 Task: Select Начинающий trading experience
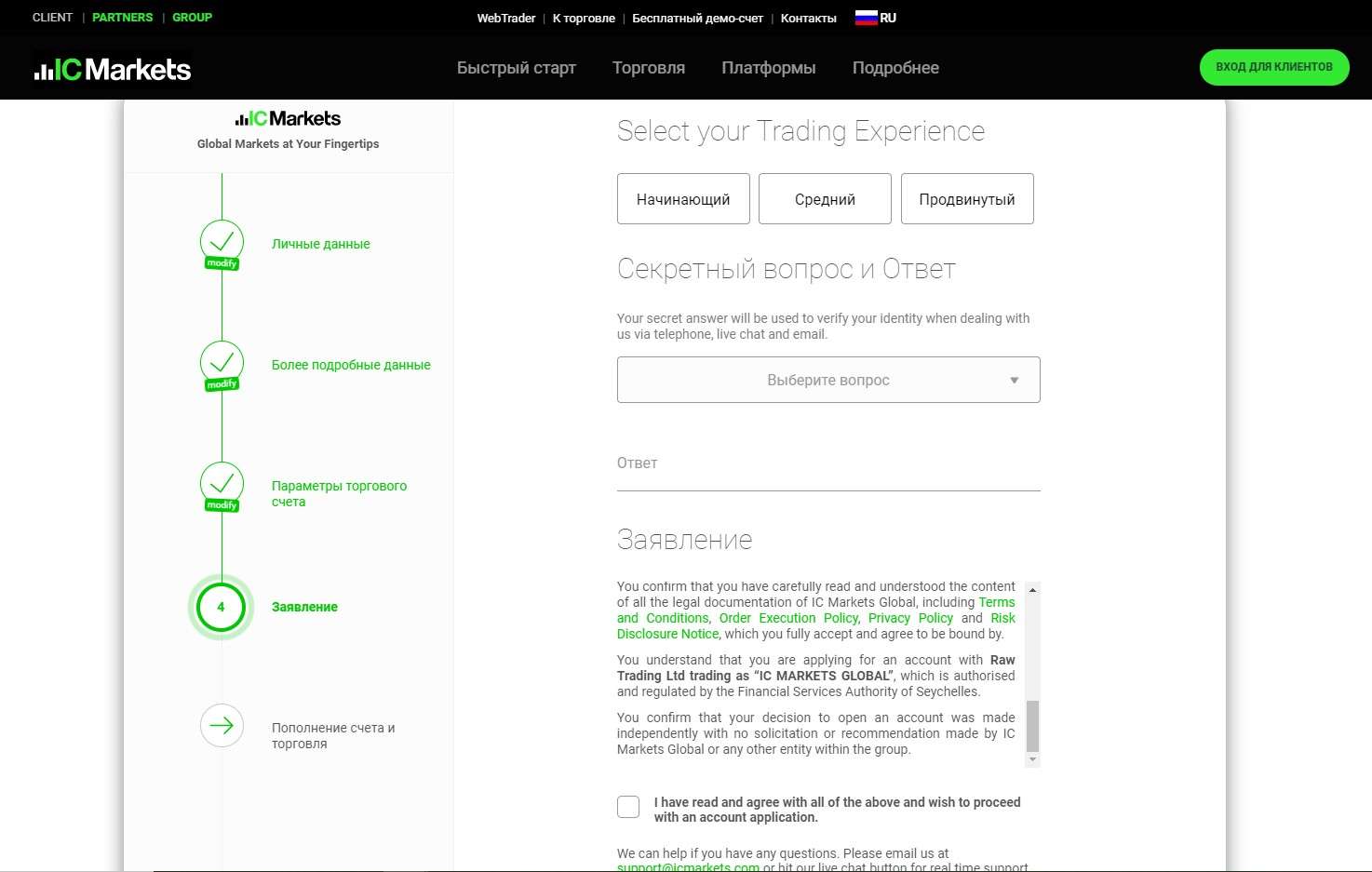[683, 198]
